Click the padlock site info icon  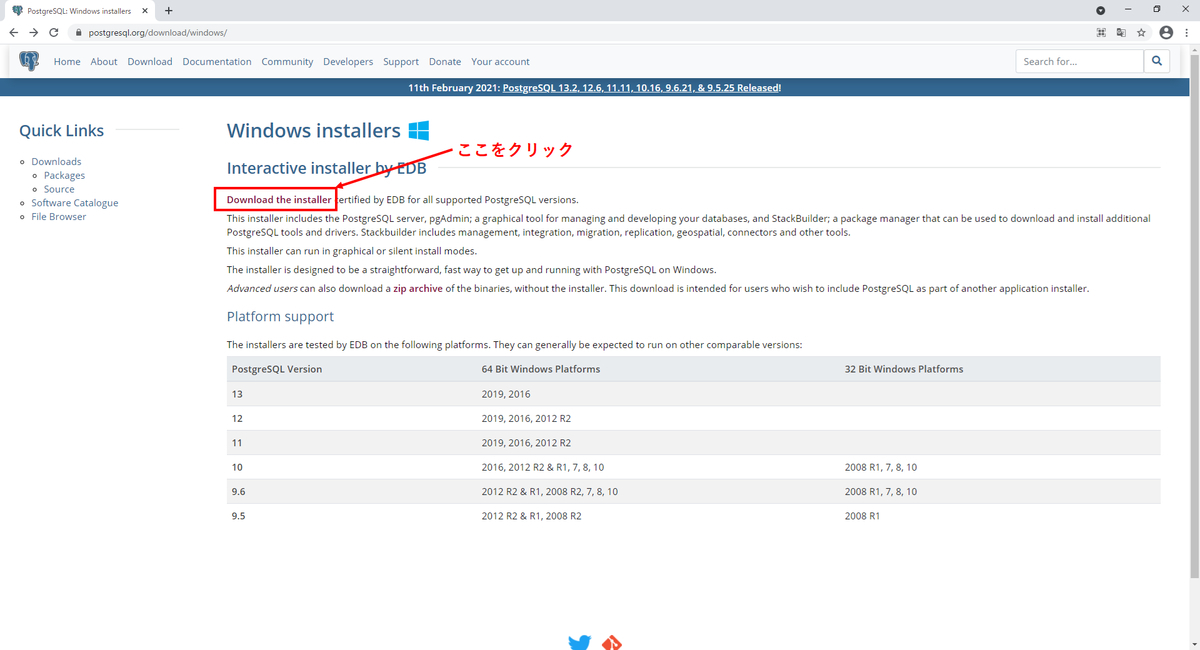[x=77, y=32]
